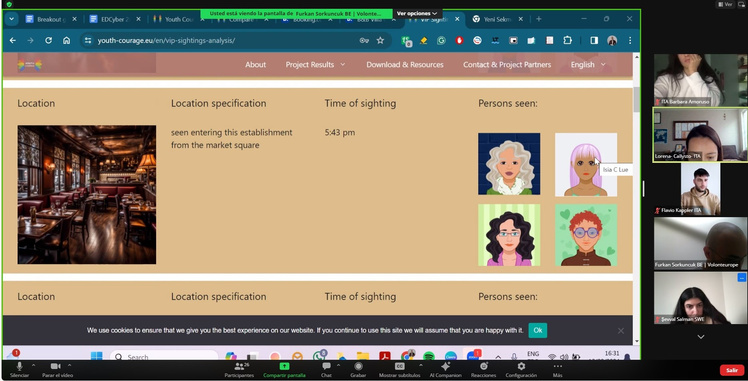Image resolution: width=748 pixels, height=381 pixels.
Task: Click the restaurant interior location image
Action: click(x=87, y=195)
